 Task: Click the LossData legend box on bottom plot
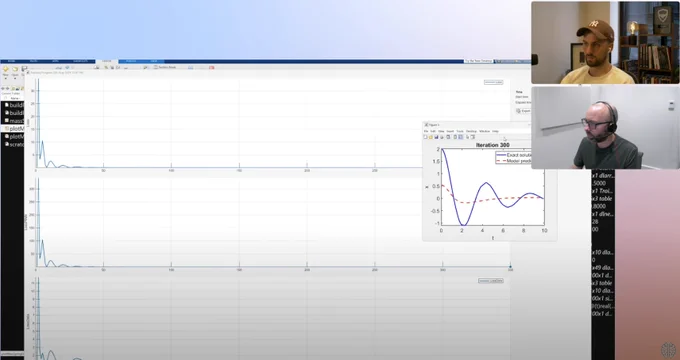pyautogui.click(x=491, y=281)
